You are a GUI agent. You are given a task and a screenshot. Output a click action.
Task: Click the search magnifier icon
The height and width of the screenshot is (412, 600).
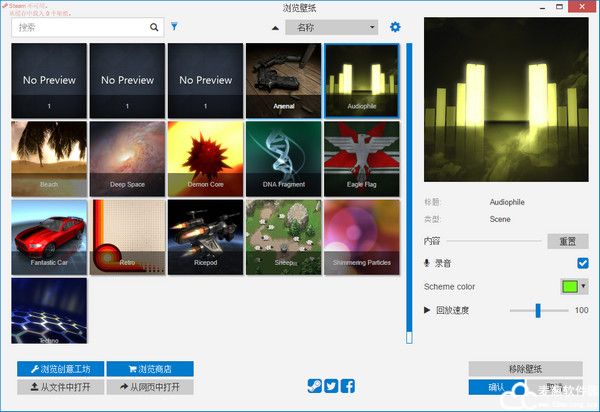155,27
